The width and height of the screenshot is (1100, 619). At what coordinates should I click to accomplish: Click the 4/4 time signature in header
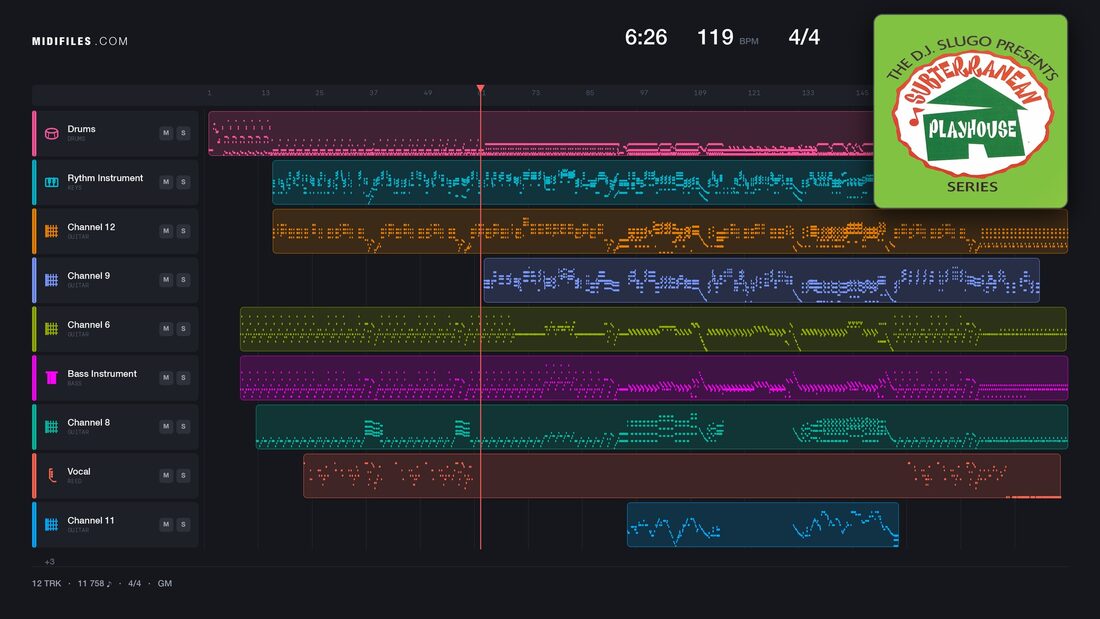(804, 37)
